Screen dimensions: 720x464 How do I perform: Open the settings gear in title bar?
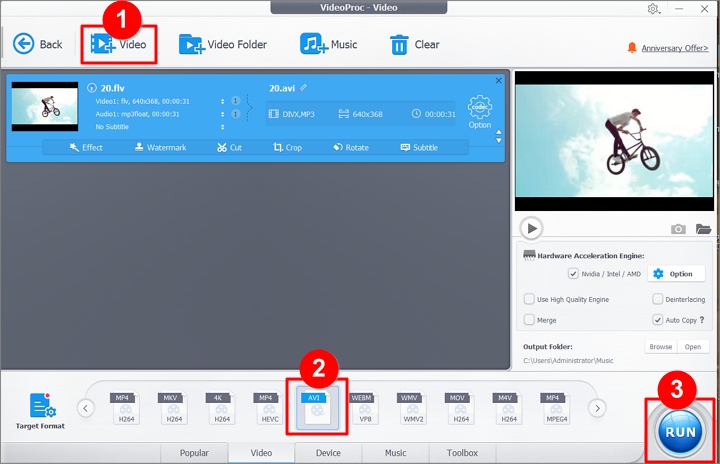coord(653,9)
